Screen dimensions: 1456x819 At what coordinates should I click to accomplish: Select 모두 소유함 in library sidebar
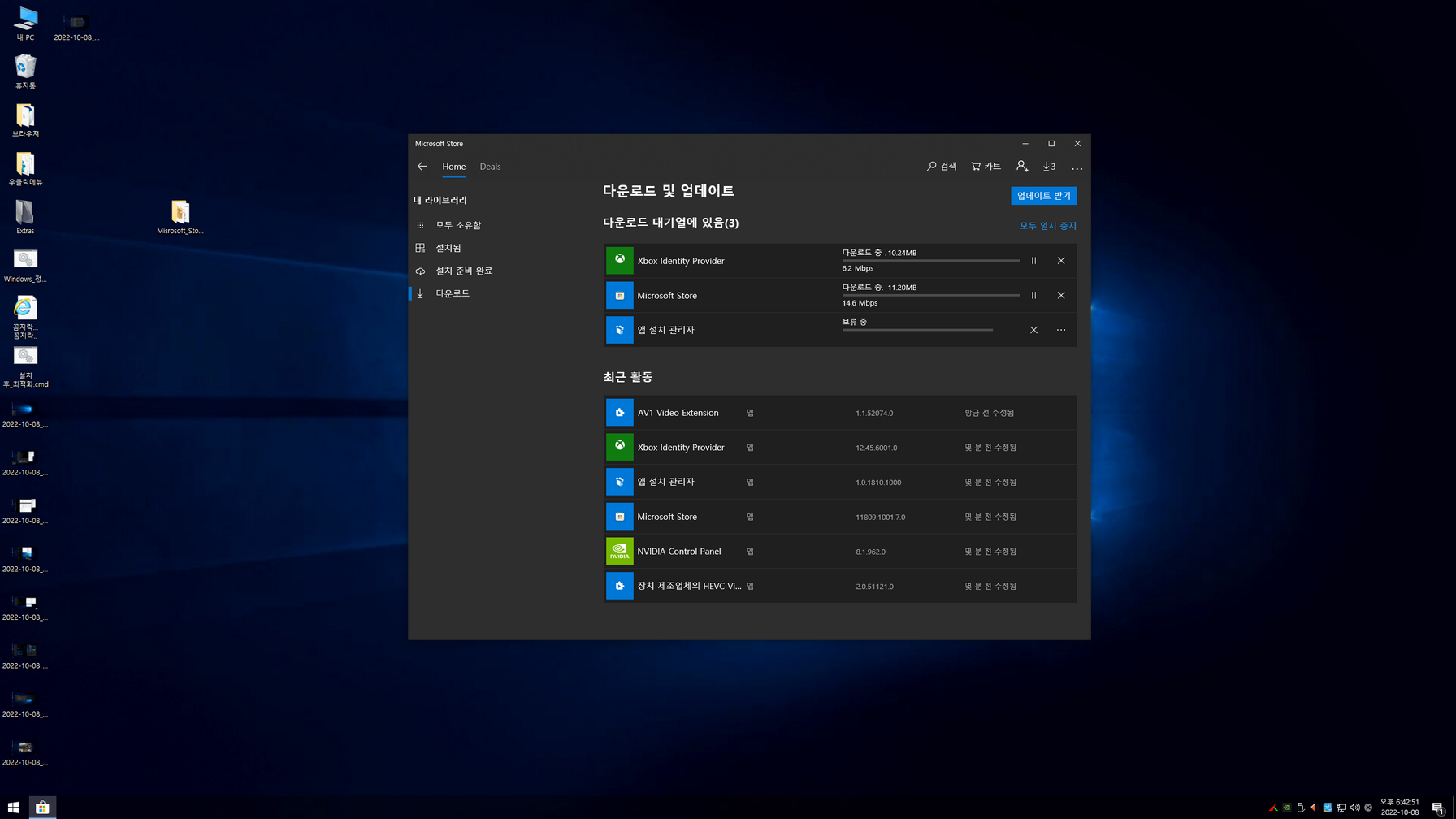[448, 225]
